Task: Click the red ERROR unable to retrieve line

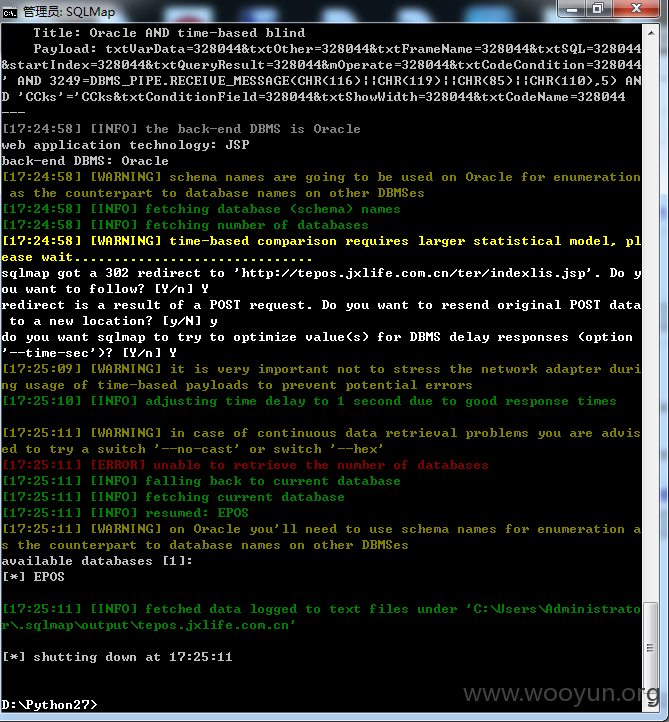Action: point(245,465)
